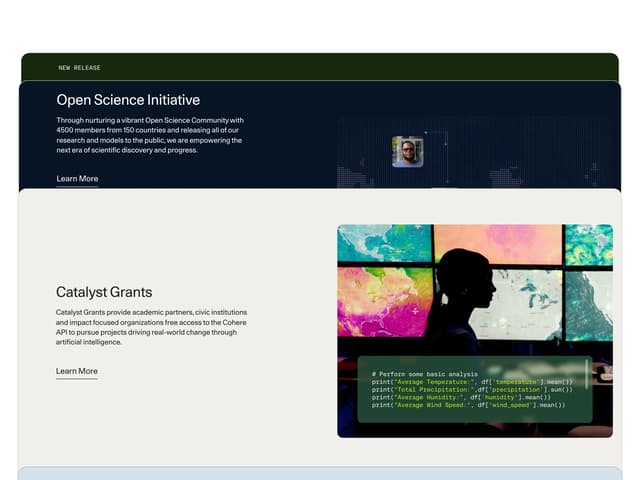Open Learn More under Catalyst Grants
Viewport: 640px width, 480px height.
coord(77,371)
